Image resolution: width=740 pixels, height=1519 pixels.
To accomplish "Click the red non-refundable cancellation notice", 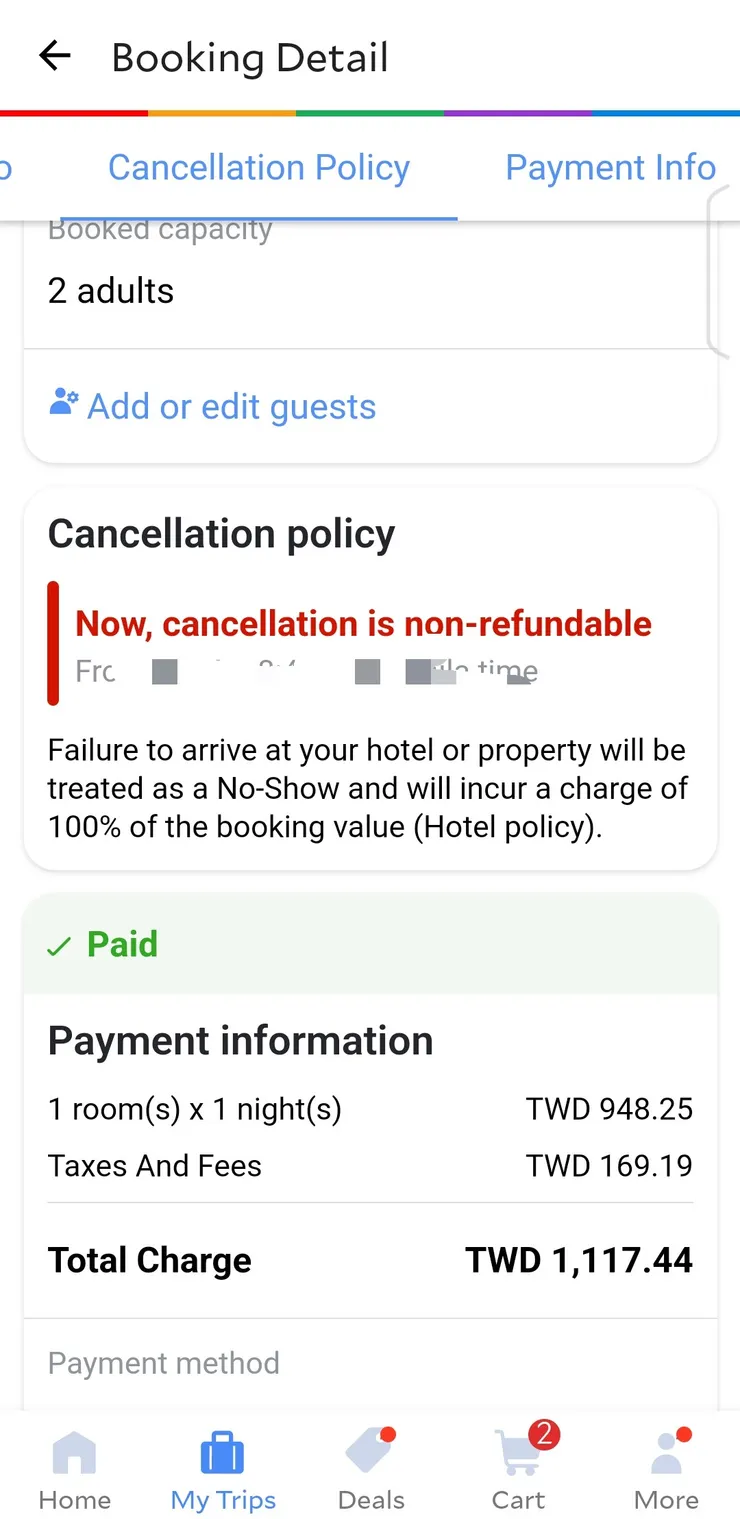I will [363, 624].
